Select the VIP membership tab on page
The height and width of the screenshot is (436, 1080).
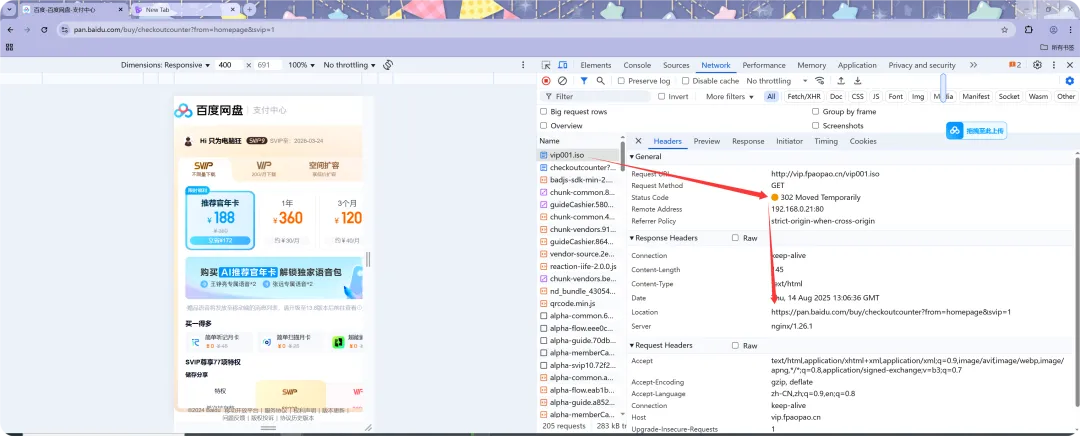[x=264, y=168]
